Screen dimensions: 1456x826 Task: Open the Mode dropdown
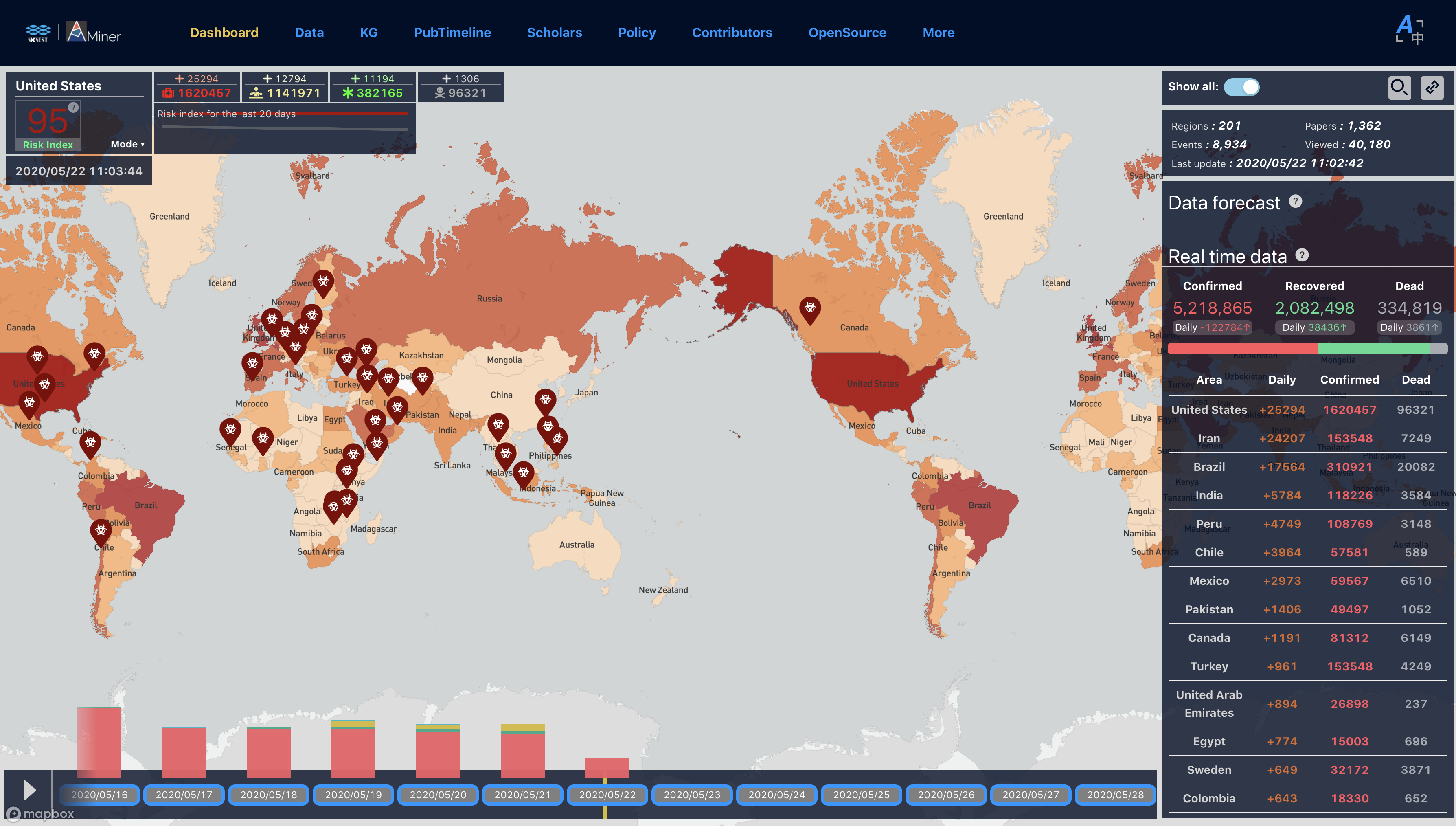(x=127, y=144)
